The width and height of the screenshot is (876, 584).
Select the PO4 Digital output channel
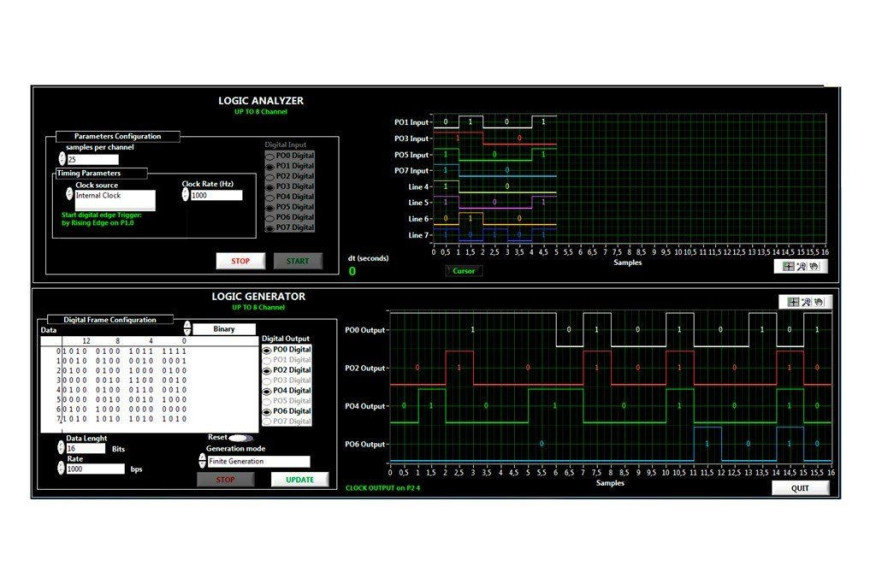(x=266, y=388)
